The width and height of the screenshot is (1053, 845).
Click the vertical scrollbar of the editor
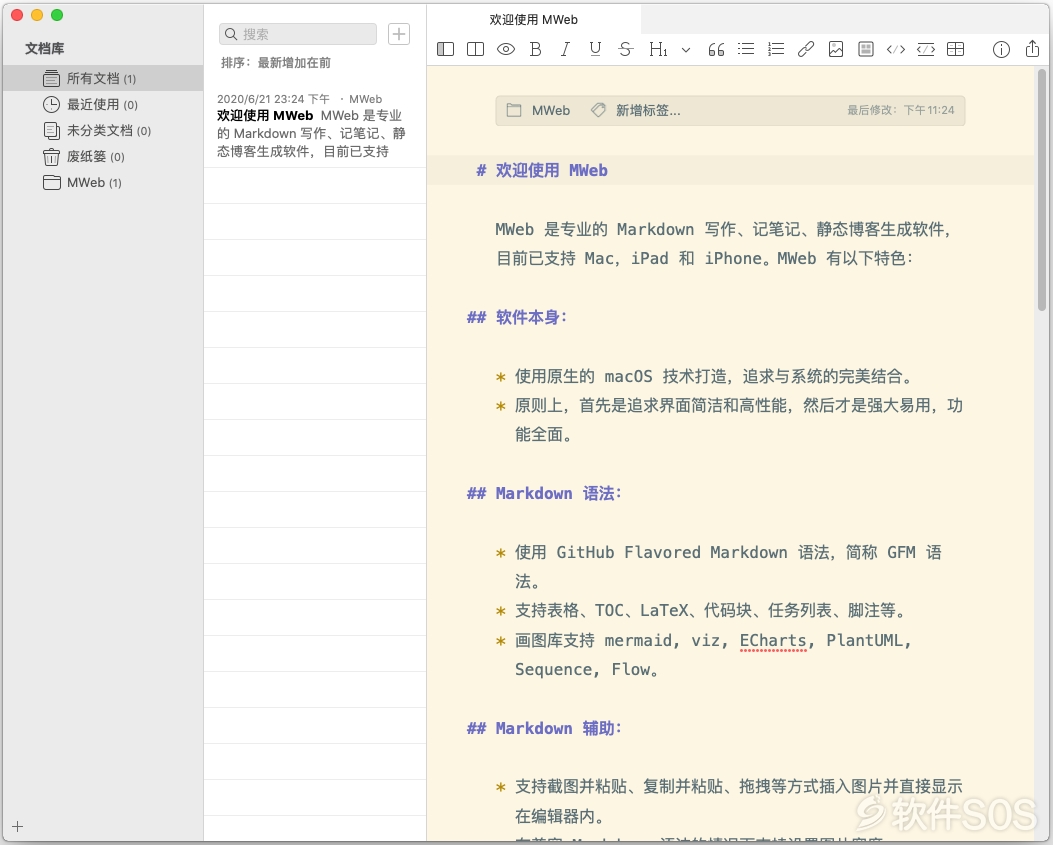tap(1042, 188)
